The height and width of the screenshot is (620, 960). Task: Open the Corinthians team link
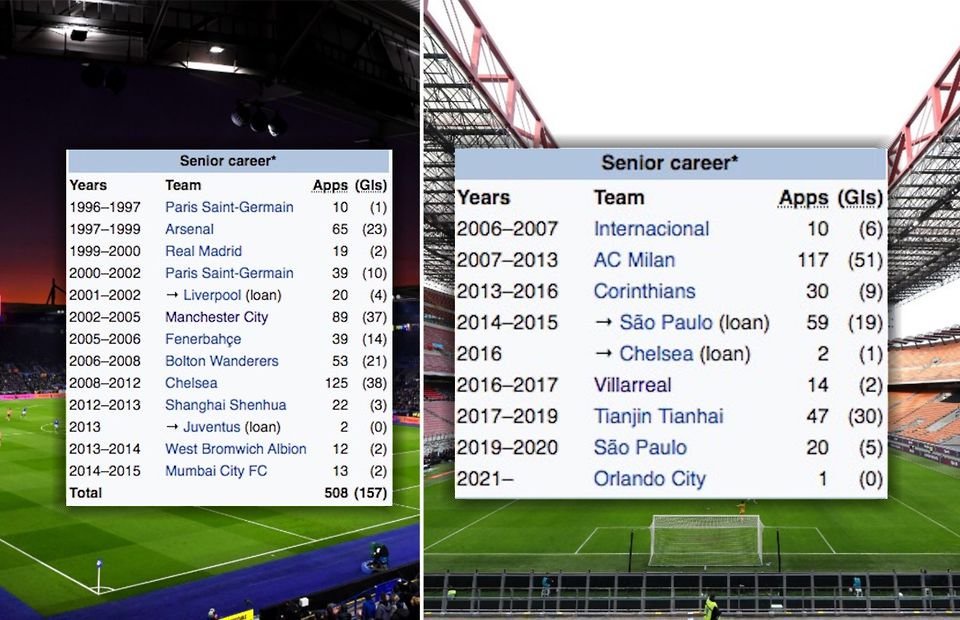coord(644,292)
